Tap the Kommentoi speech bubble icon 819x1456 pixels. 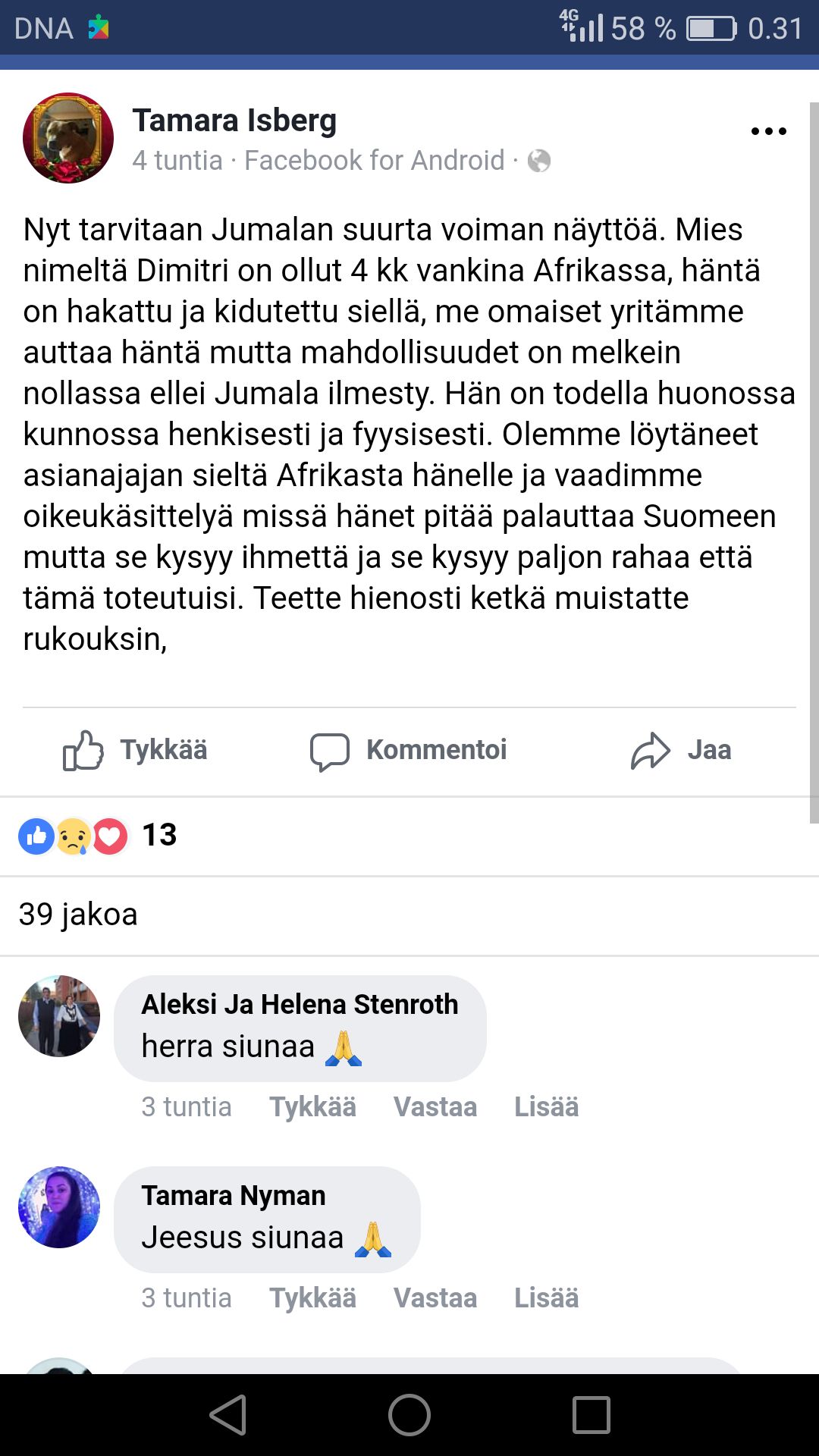(330, 751)
